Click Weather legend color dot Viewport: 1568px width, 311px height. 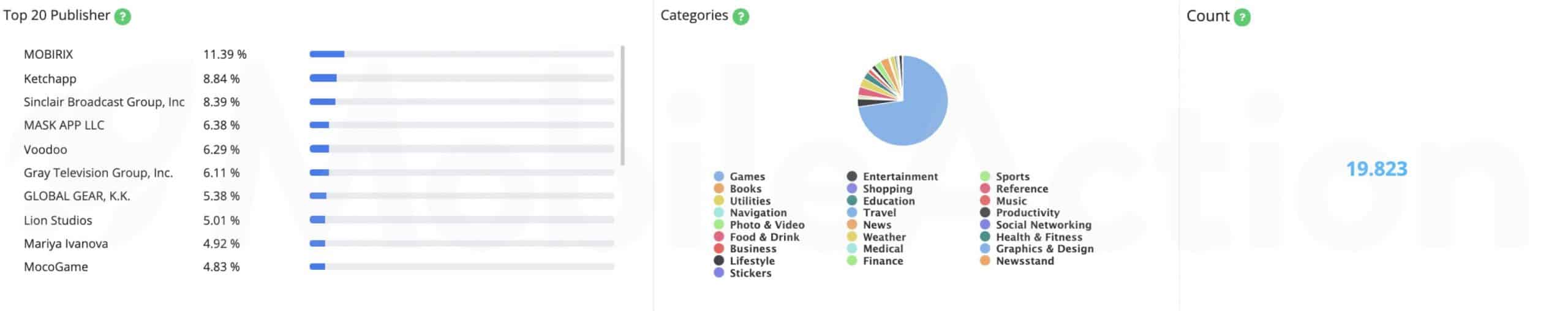click(x=852, y=237)
